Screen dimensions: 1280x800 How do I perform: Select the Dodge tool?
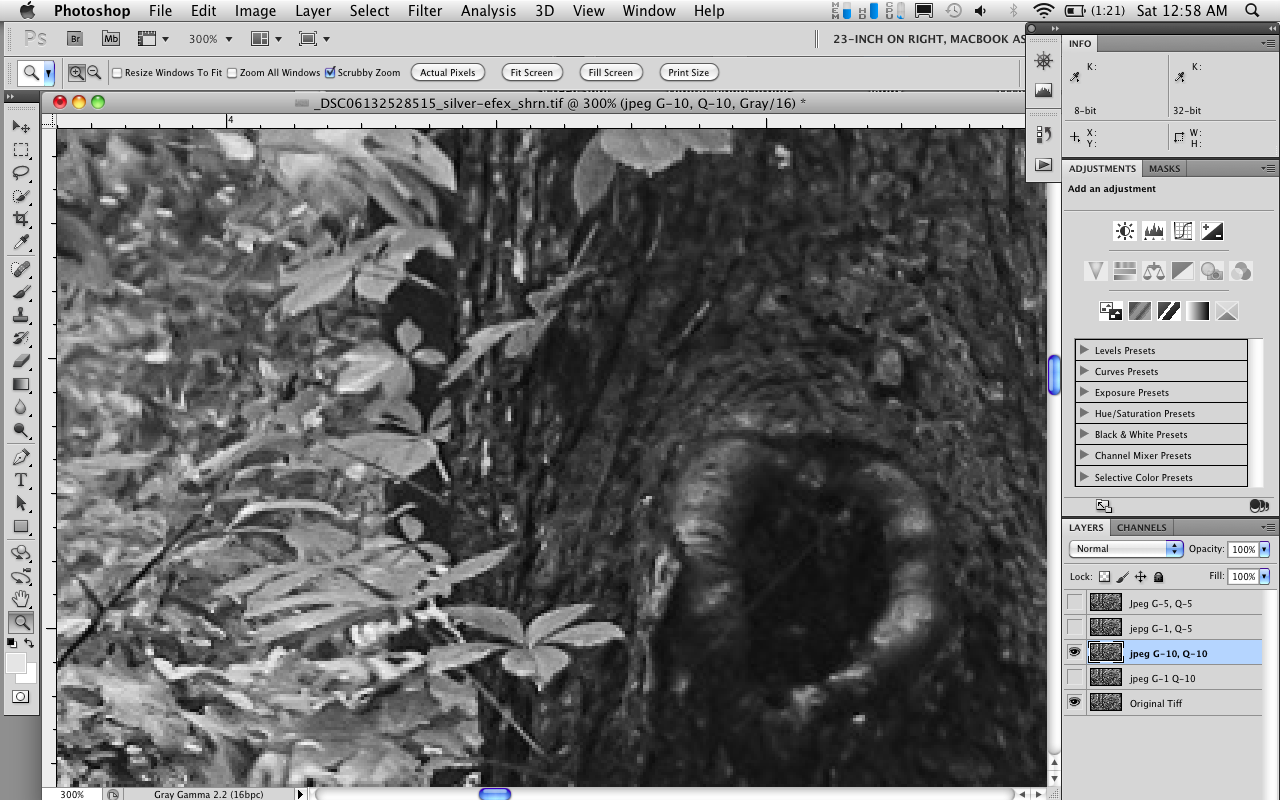pos(20,431)
